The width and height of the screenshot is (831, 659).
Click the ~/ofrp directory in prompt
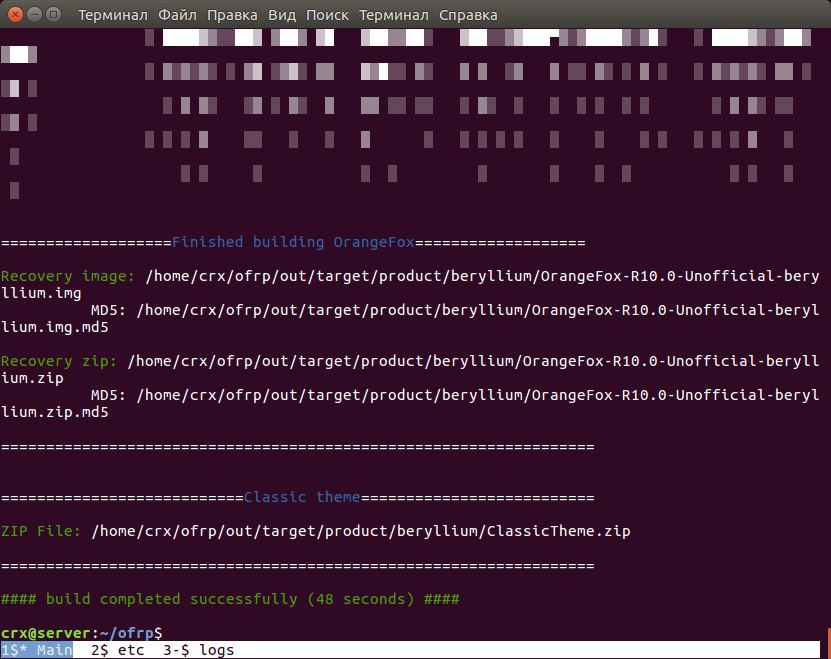[126, 633]
